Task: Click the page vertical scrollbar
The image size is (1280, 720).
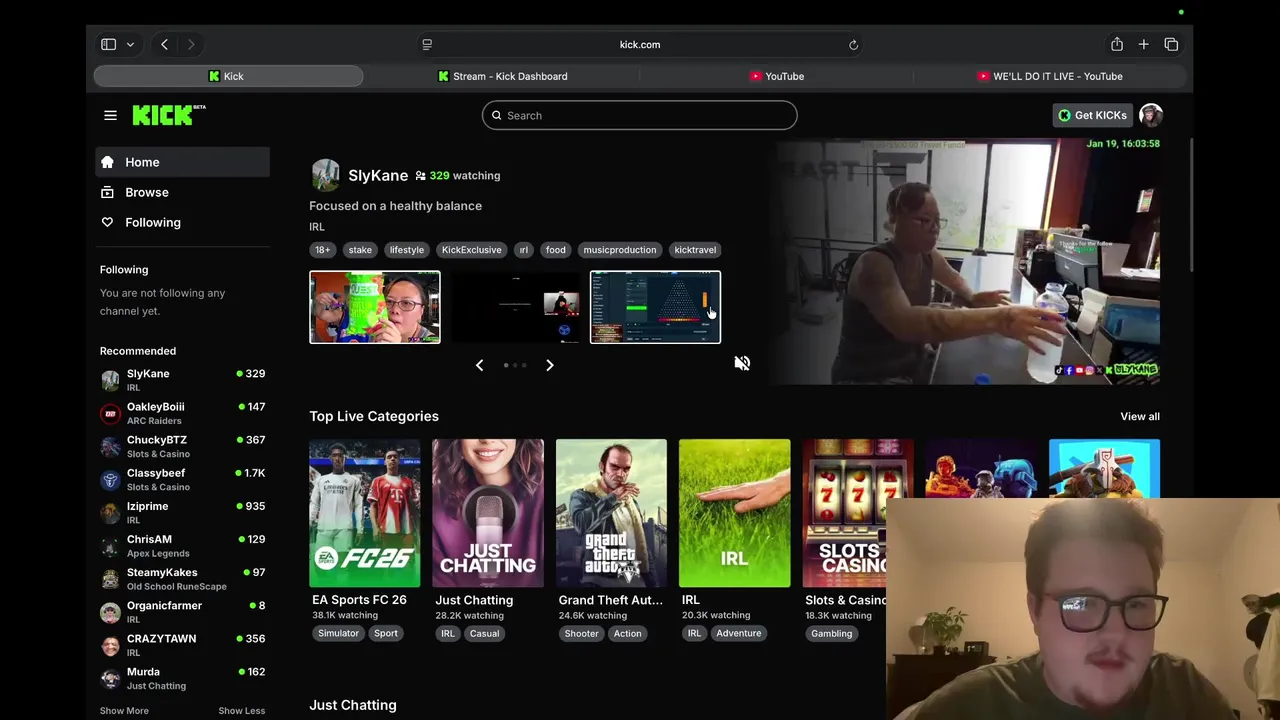Action: 1189,205
